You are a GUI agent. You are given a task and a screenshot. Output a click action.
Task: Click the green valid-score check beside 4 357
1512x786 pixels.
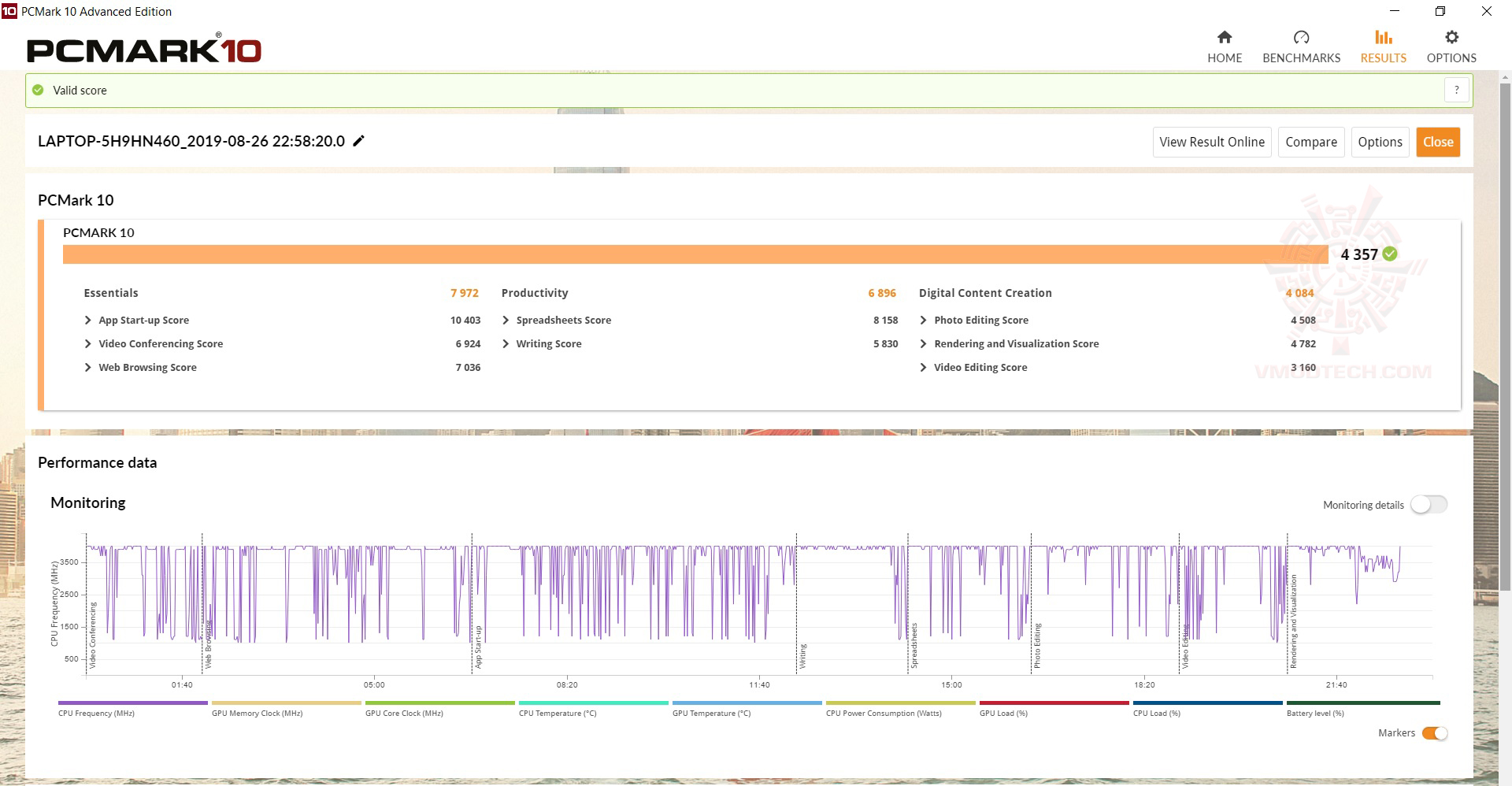tap(1390, 254)
